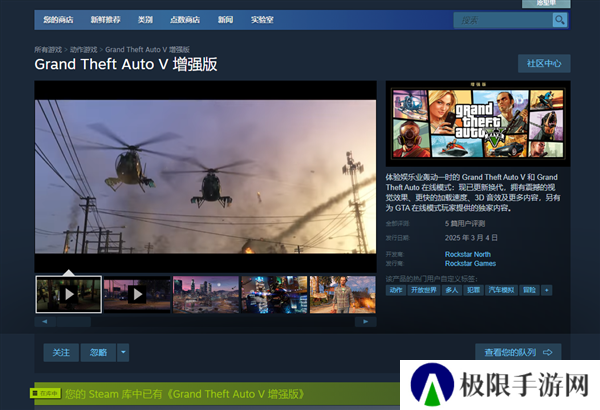The width and height of the screenshot is (600, 410).
Task: Click the queue arrow icon
Action: click(548, 352)
